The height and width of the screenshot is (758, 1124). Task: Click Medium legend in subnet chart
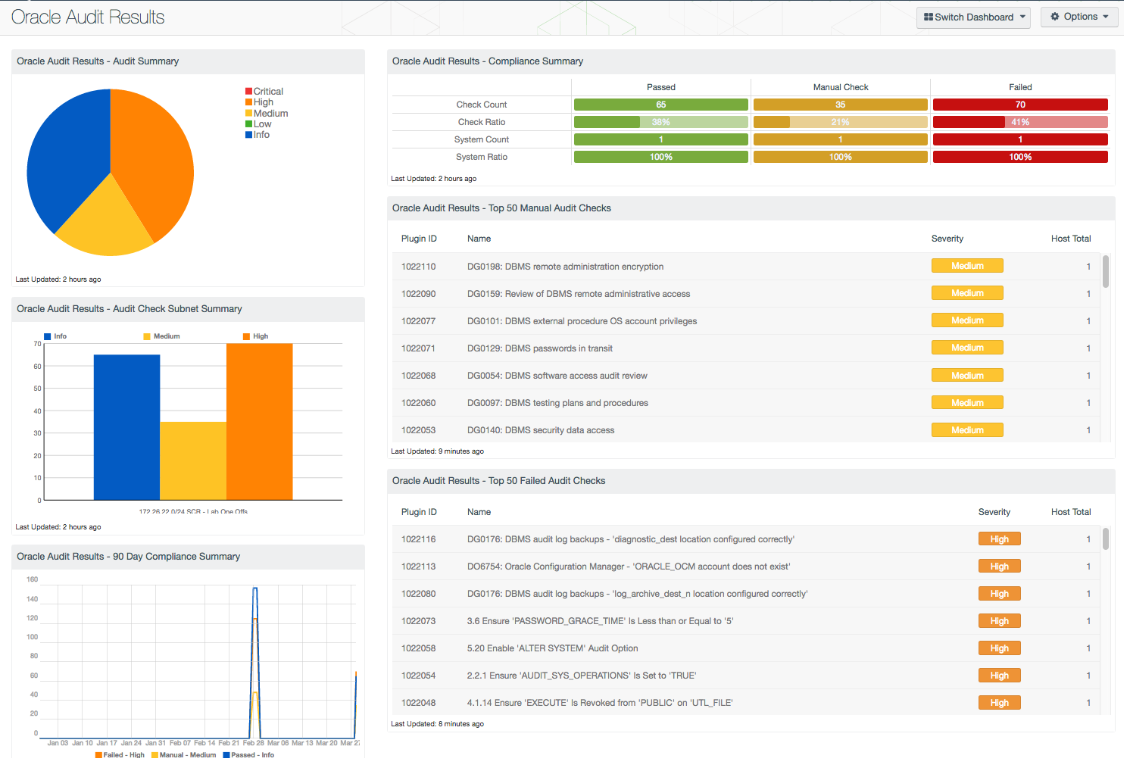[x=161, y=336]
